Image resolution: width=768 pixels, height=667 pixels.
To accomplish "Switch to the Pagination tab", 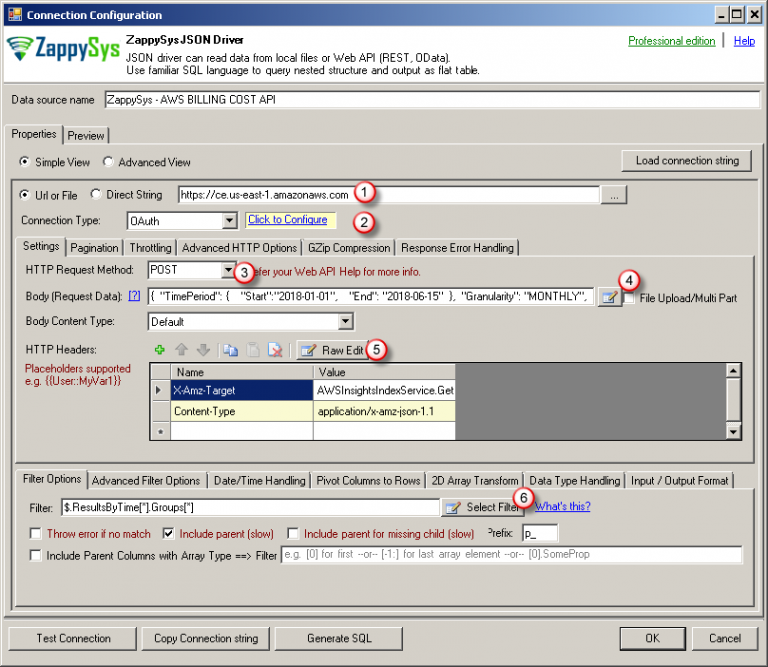I will (x=95, y=248).
